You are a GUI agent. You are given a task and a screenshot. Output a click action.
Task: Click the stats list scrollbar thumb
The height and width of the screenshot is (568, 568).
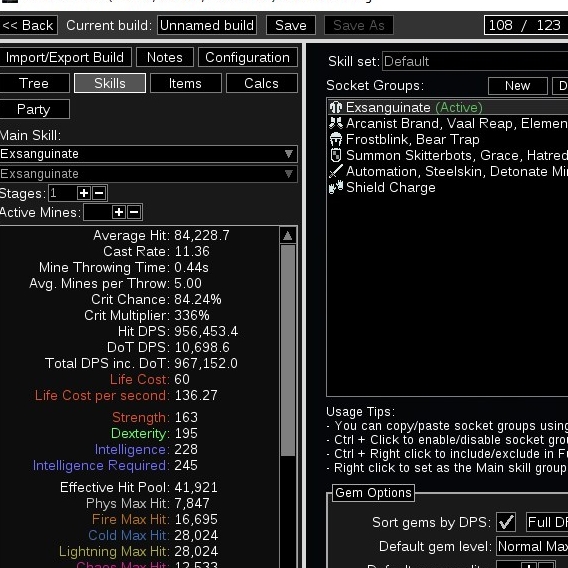[x=288, y=350]
